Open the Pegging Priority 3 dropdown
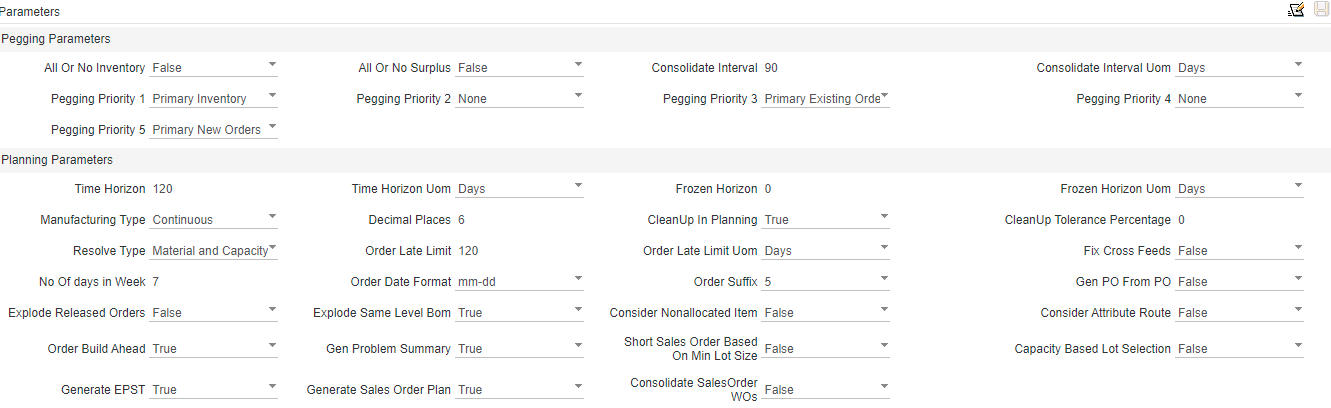Image resolution: width=1331 pixels, height=408 pixels. coord(826,99)
